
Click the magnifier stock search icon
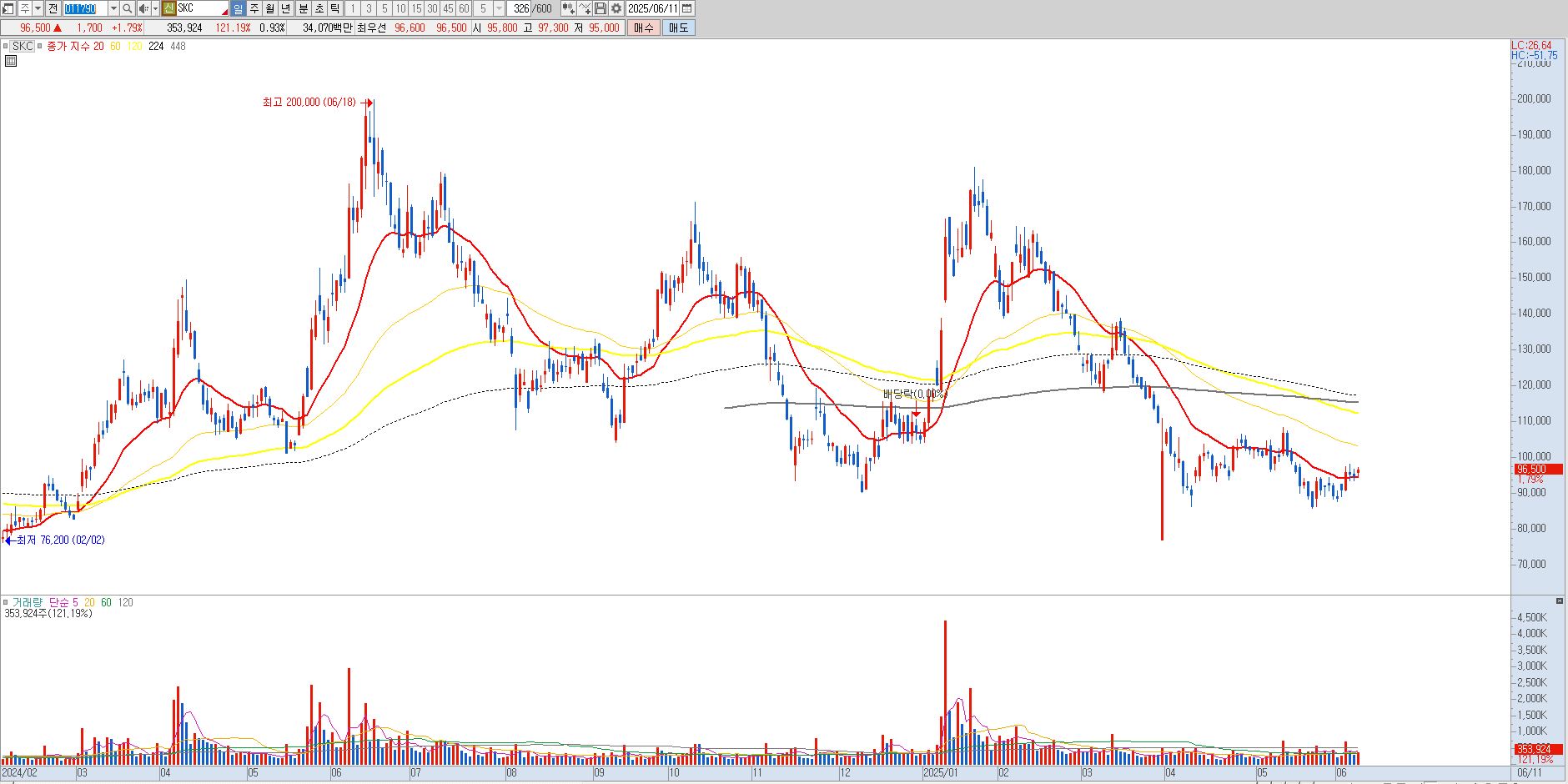point(127,8)
